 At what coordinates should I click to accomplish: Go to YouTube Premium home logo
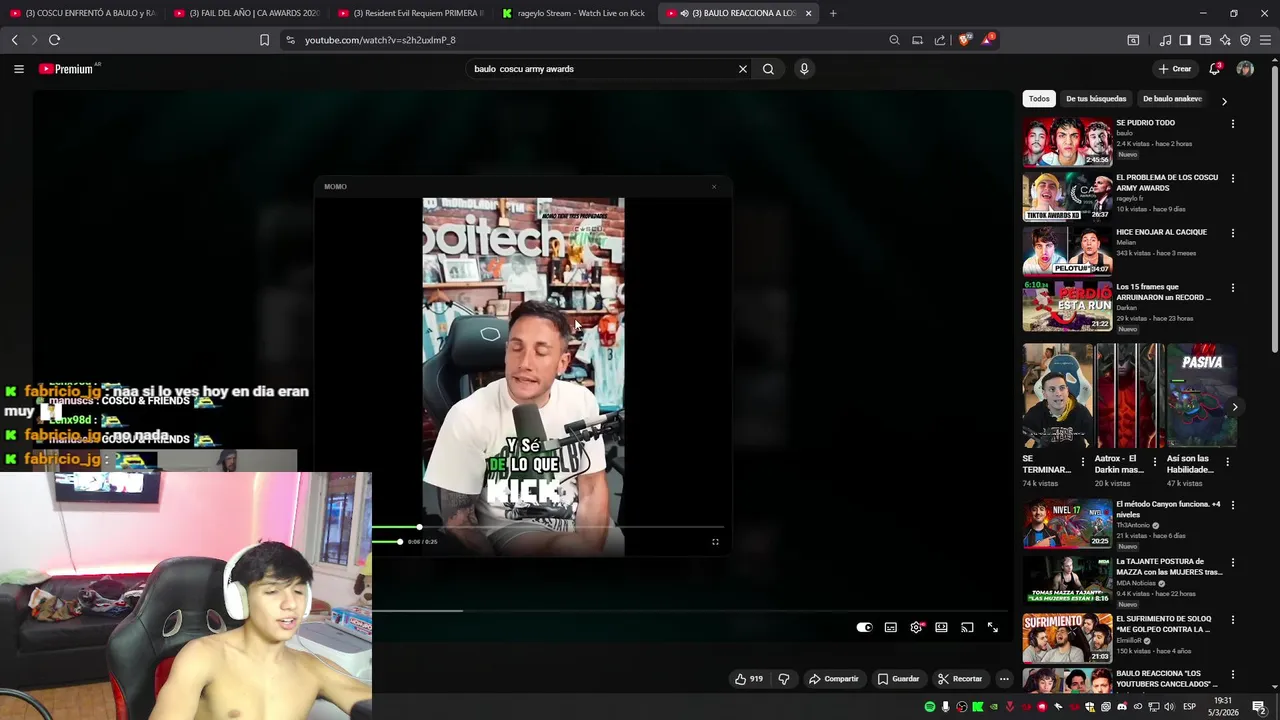click(68, 69)
